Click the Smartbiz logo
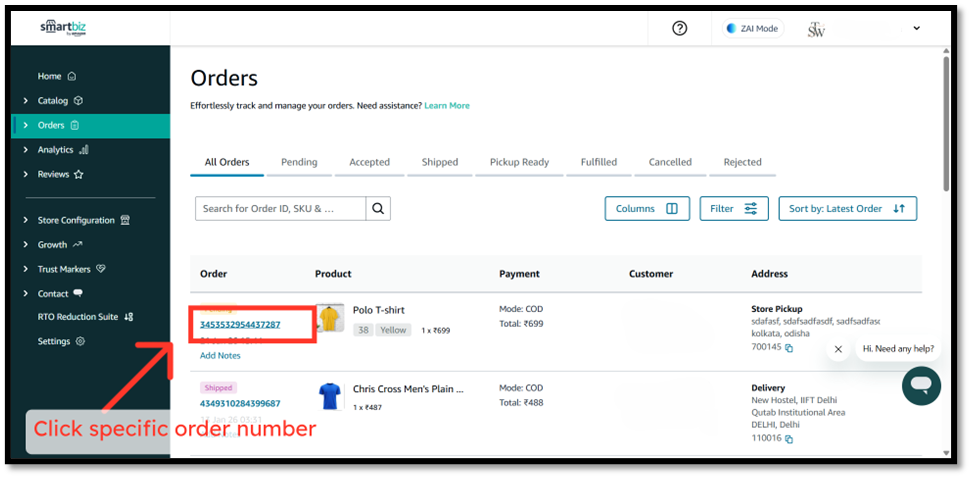 click(x=62, y=28)
